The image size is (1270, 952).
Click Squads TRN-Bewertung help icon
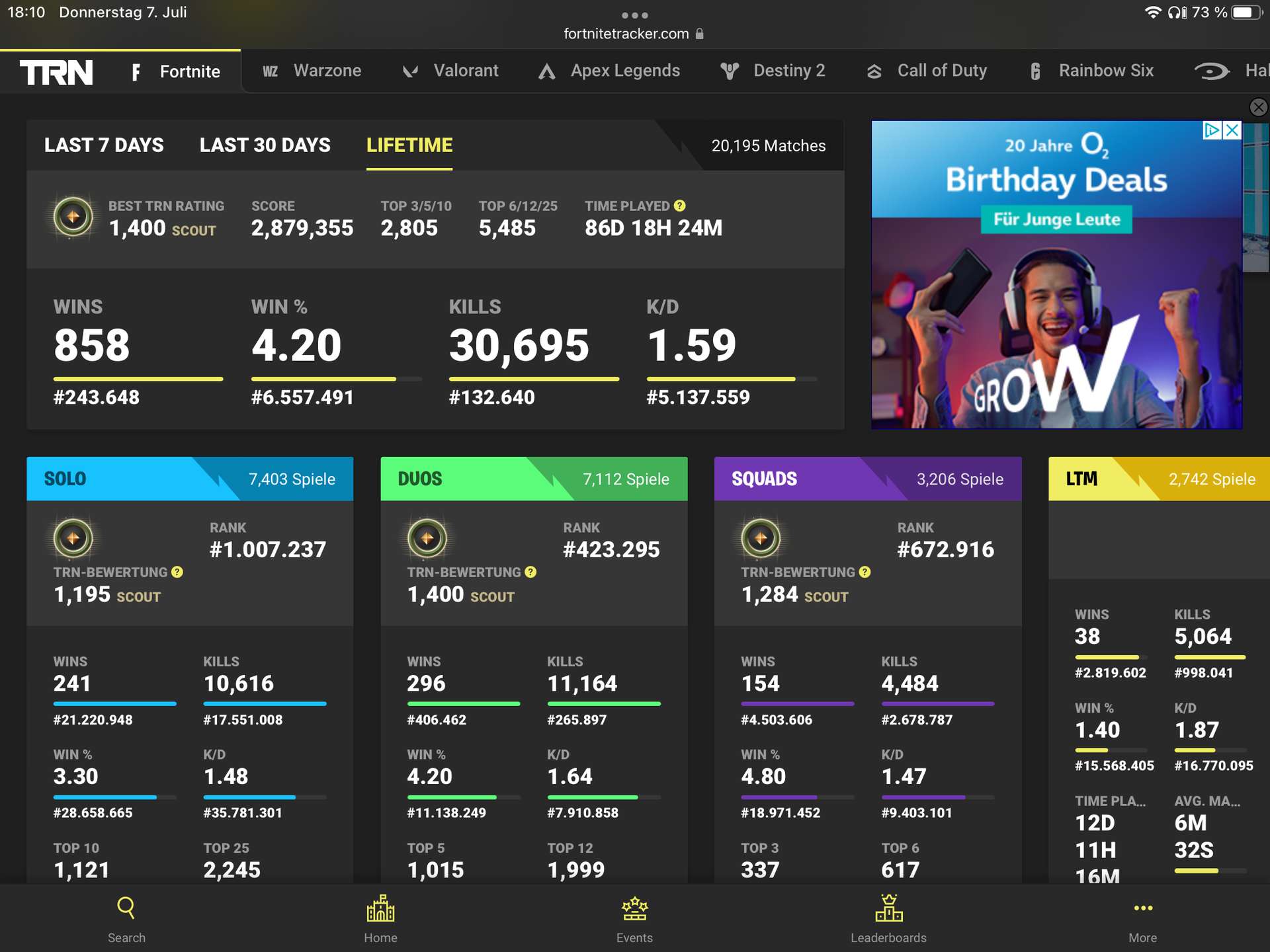[865, 572]
